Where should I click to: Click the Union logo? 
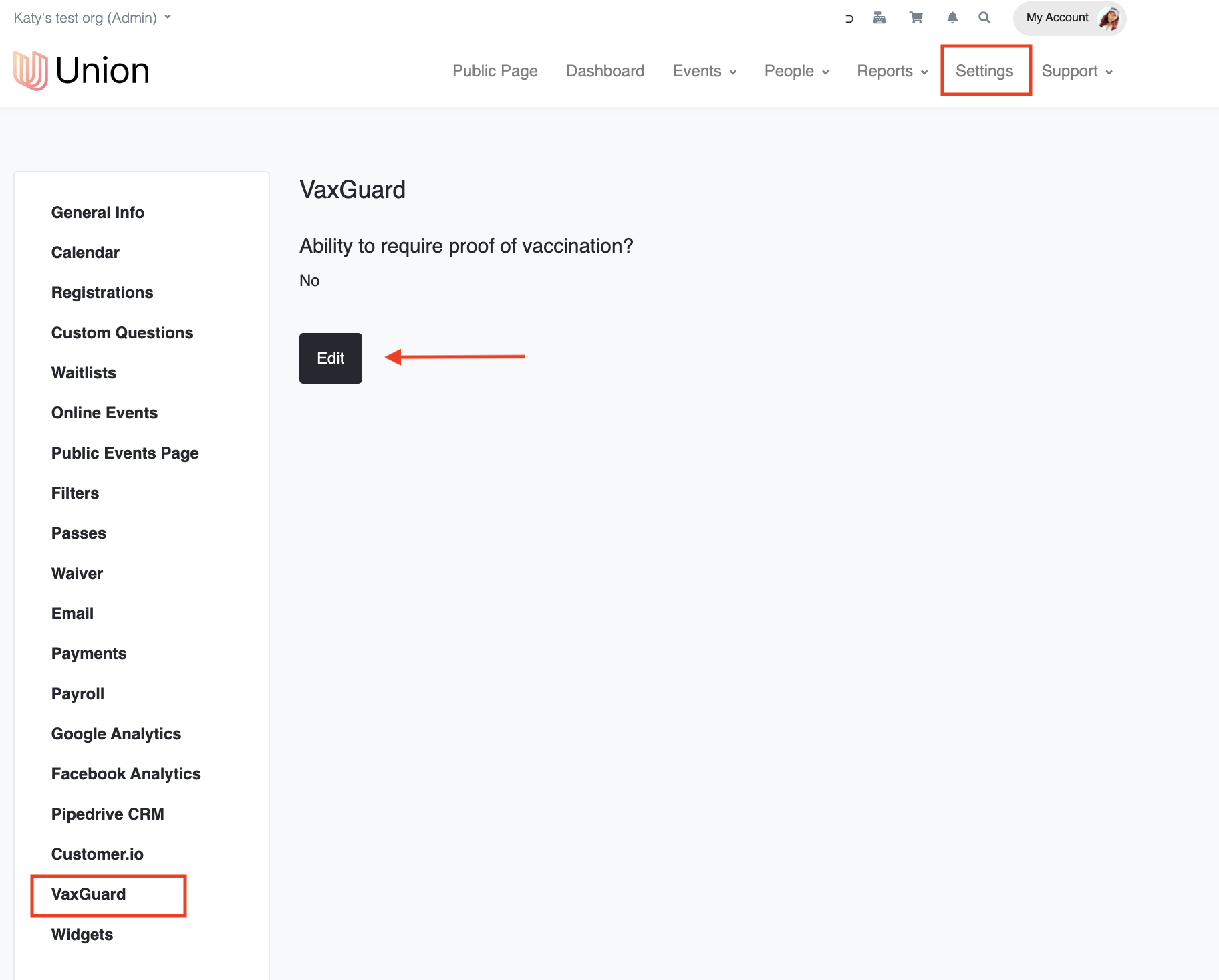pos(82,70)
